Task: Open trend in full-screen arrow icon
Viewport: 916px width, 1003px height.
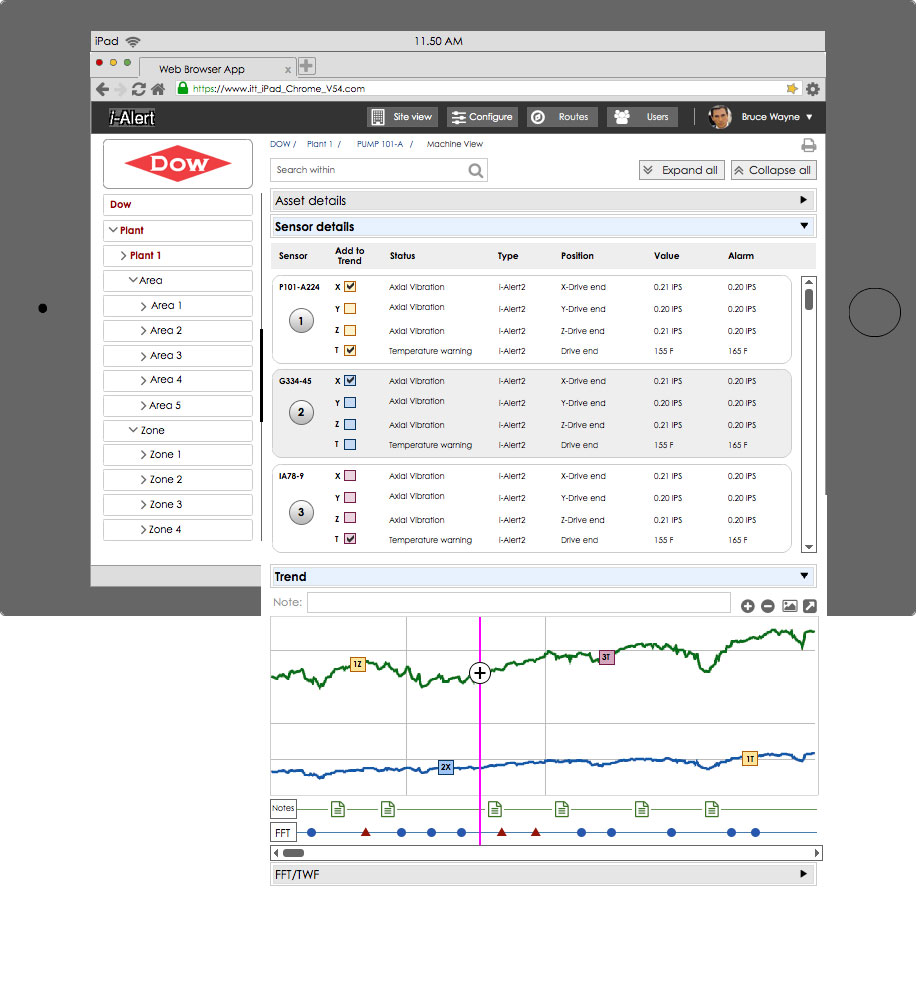Action: [809, 606]
